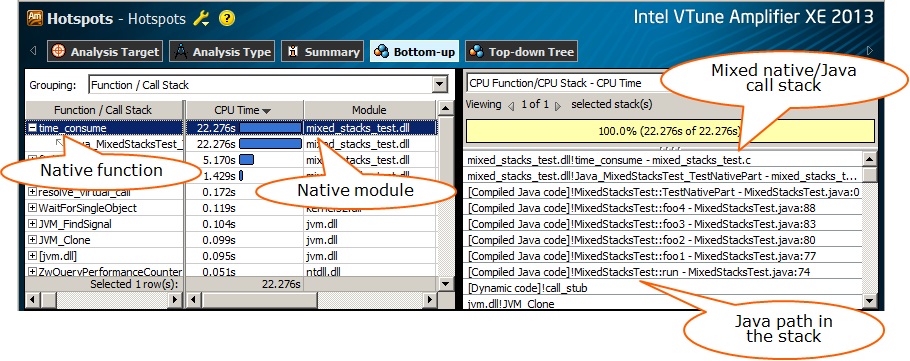The image size is (910, 361).
Task: Click the Analysis Type compass icon
Action: 181,52
